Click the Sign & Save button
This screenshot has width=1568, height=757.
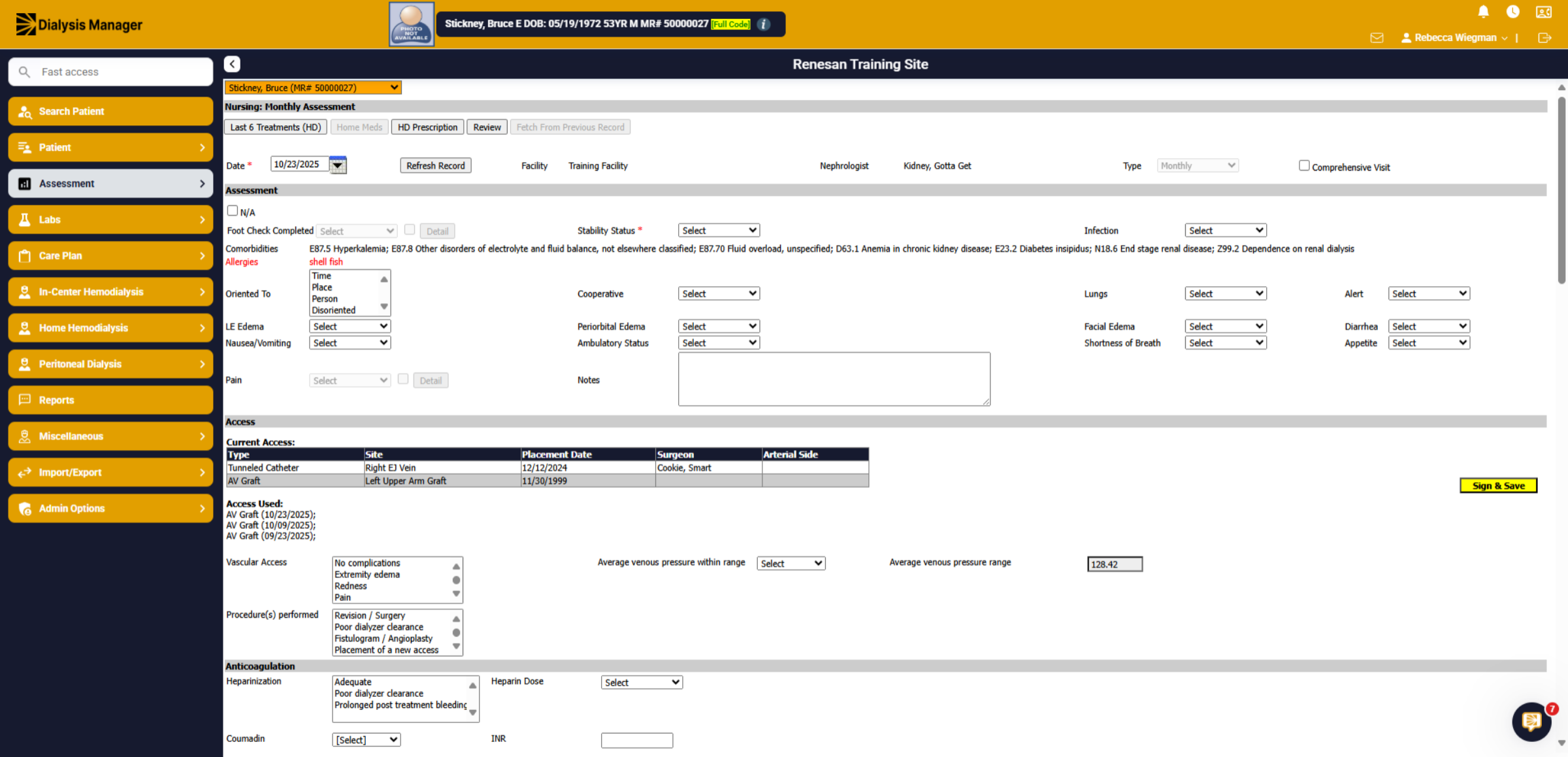point(1498,486)
